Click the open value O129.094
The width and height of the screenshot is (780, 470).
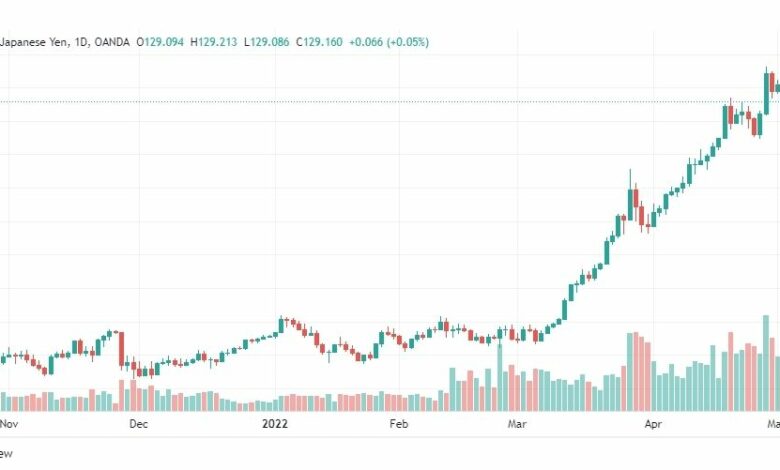pyautogui.click(x=160, y=42)
